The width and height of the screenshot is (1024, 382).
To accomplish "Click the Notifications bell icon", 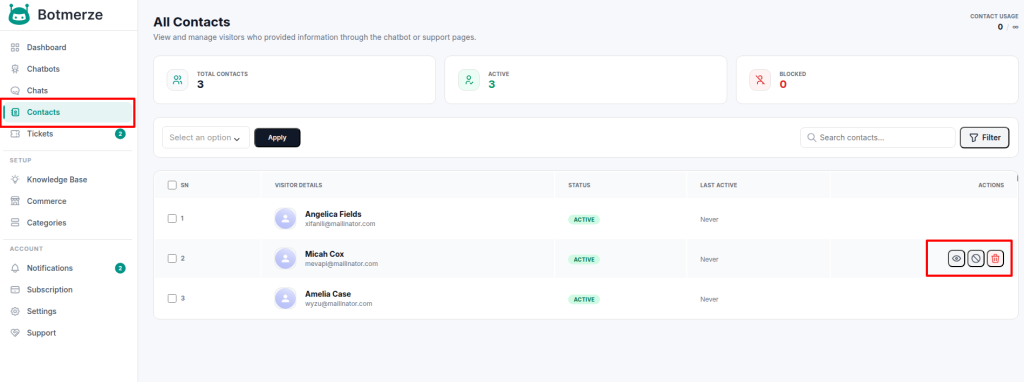I will pos(16,268).
